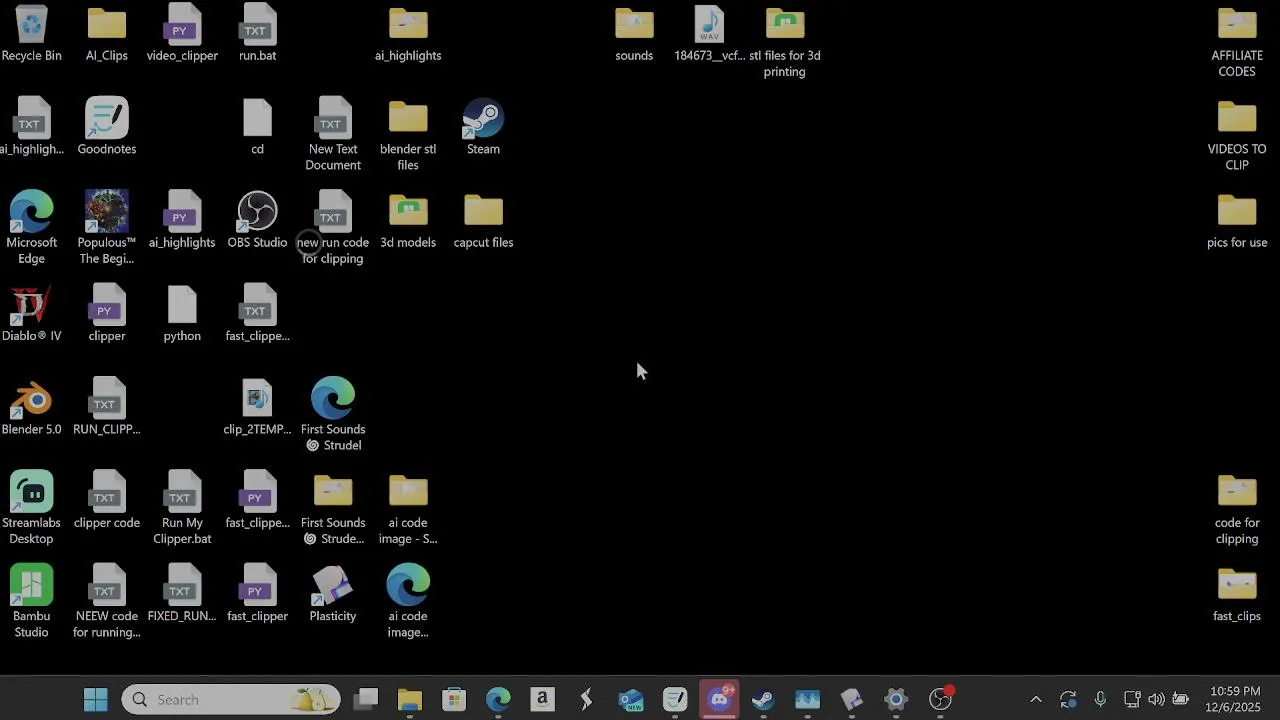Open the Windows Start menu

coord(96,700)
